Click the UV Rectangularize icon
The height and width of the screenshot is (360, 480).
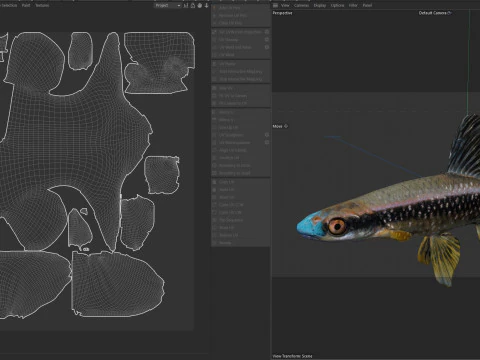click(215, 143)
